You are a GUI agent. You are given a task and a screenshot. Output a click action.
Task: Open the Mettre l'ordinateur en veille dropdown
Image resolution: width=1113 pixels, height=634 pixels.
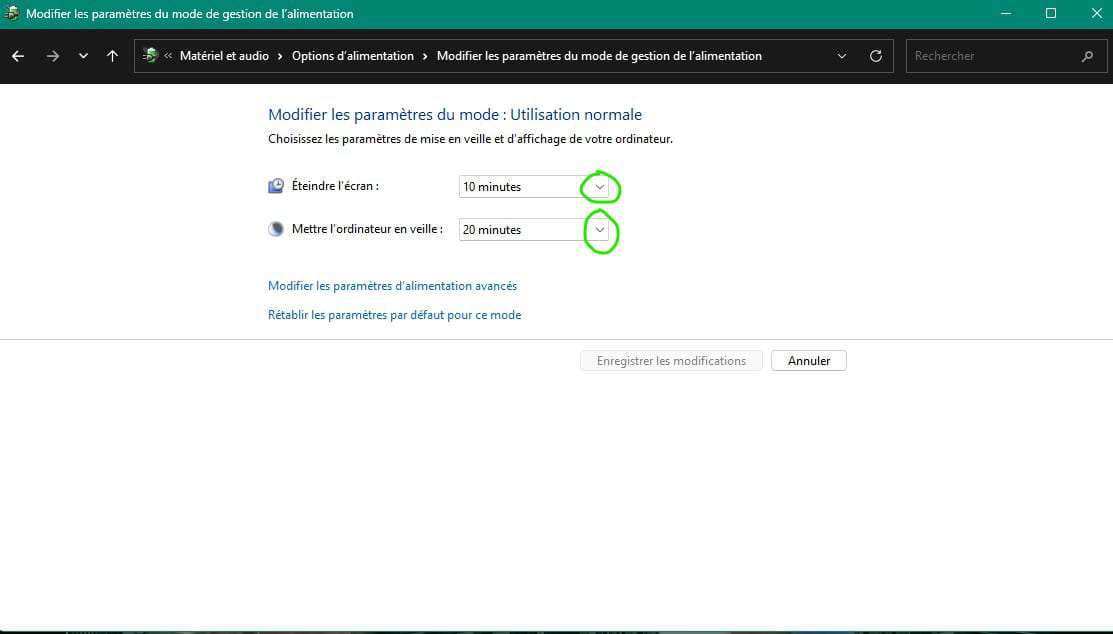click(534, 229)
